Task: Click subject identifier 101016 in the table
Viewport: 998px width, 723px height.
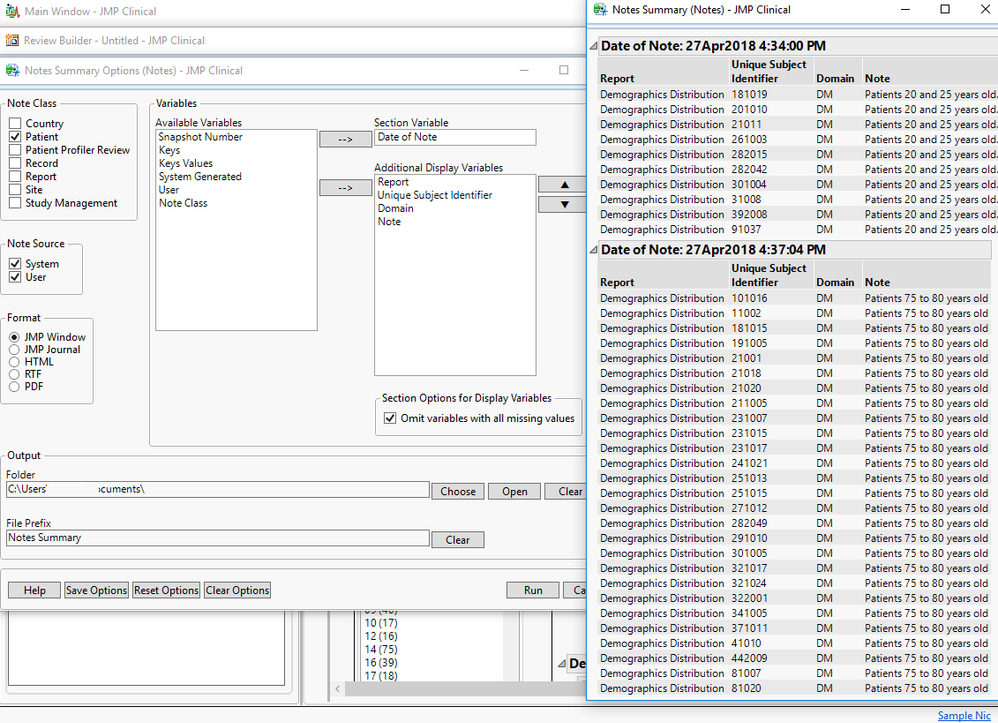Action: click(x=749, y=298)
